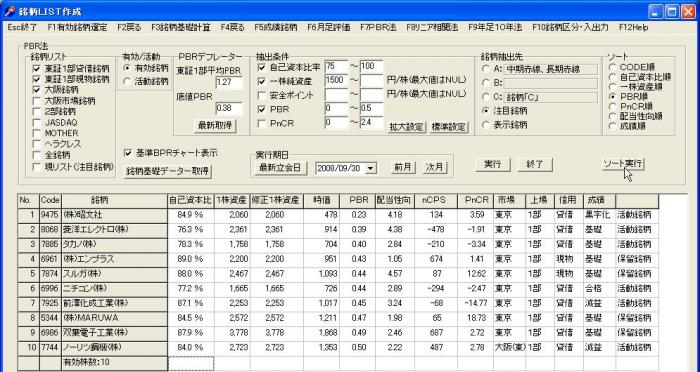Image resolution: width=700 pixels, height=372 pixels.
Task: Toggle 一株純資産 condition checkbox
Action: [262, 82]
